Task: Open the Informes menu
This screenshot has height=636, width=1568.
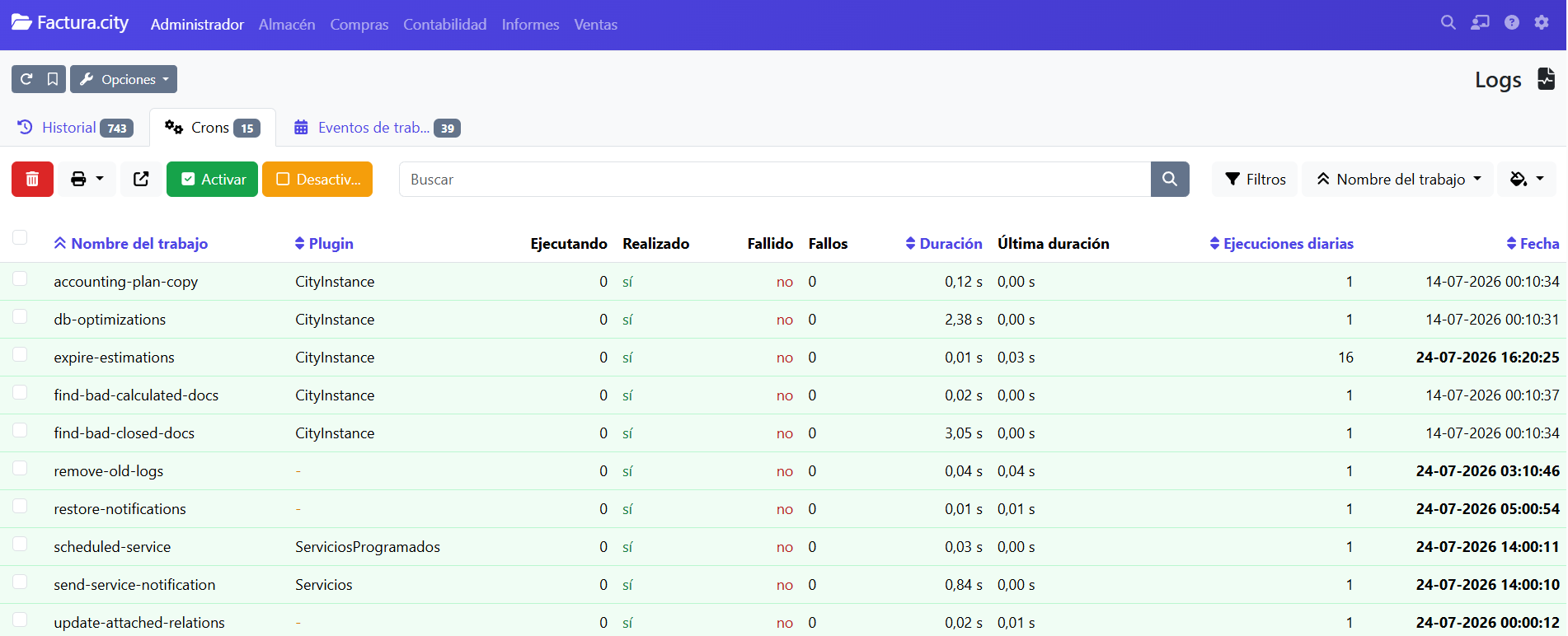Action: (x=530, y=25)
